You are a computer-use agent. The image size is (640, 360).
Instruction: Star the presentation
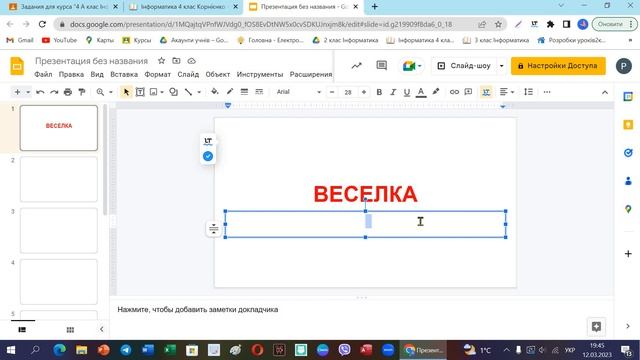click(162, 61)
